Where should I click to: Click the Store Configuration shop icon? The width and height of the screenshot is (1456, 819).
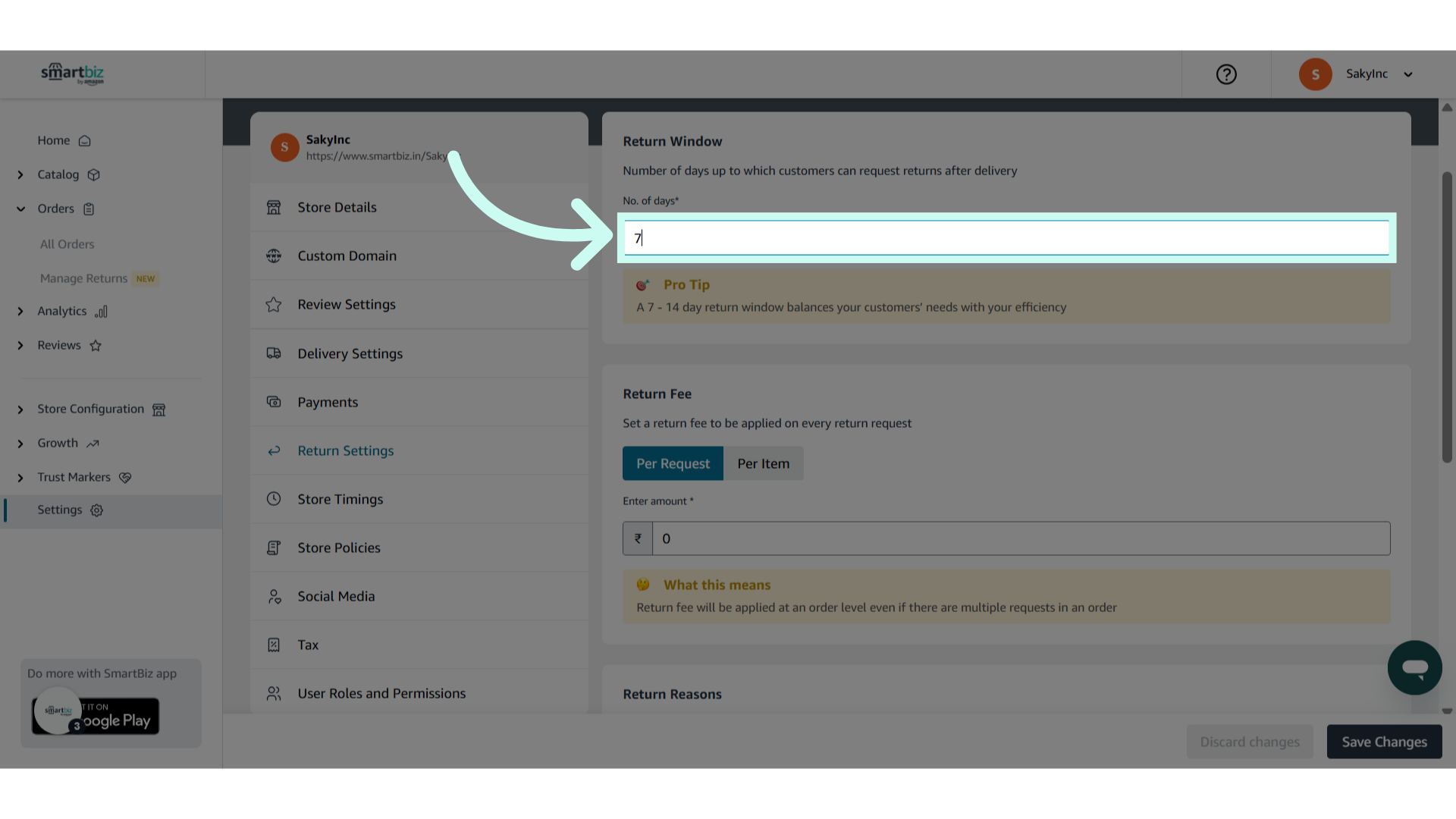point(159,409)
